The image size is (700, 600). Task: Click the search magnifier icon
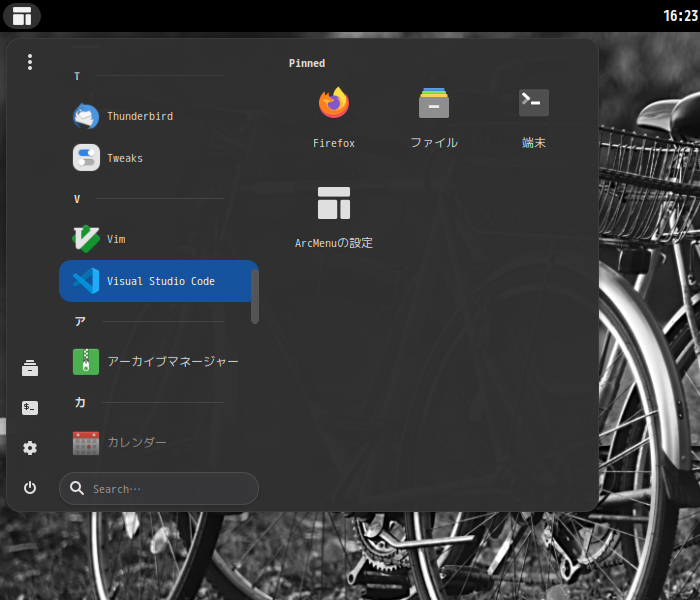77,488
